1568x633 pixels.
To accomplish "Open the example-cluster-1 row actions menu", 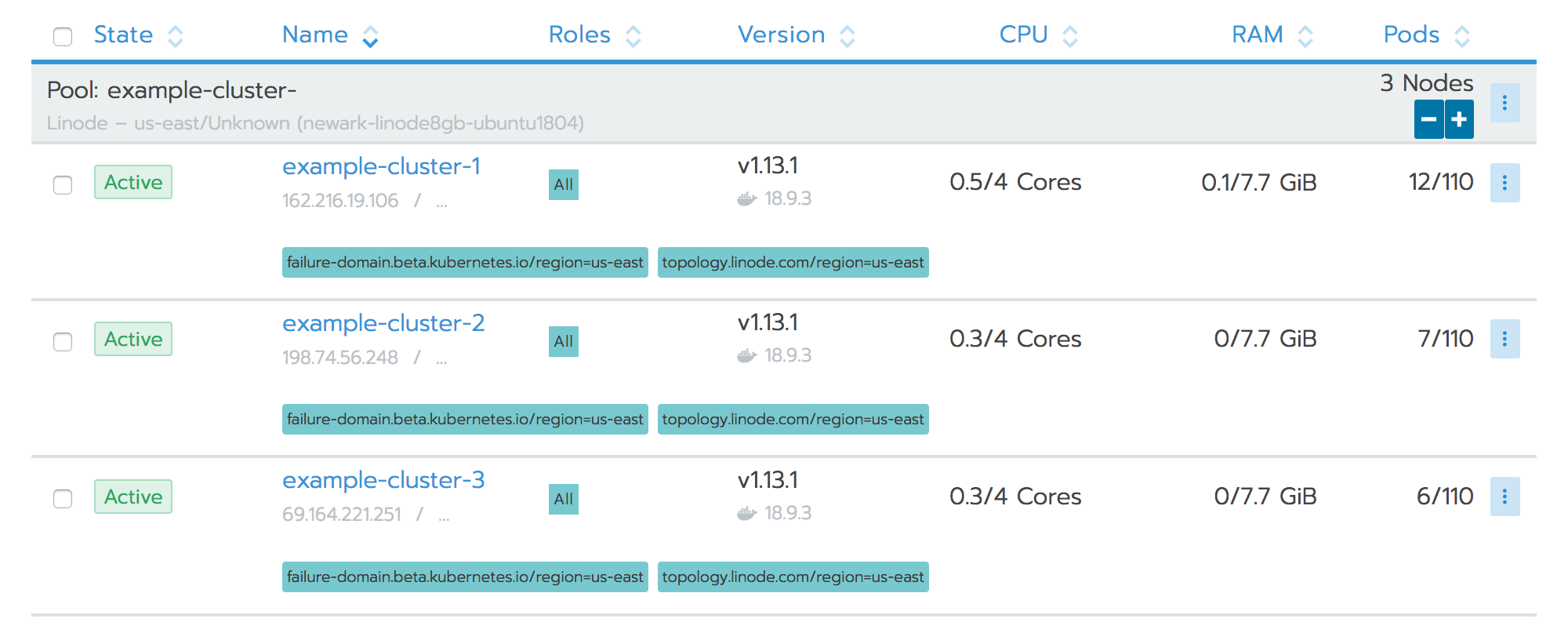I will [x=1504, y=183].
